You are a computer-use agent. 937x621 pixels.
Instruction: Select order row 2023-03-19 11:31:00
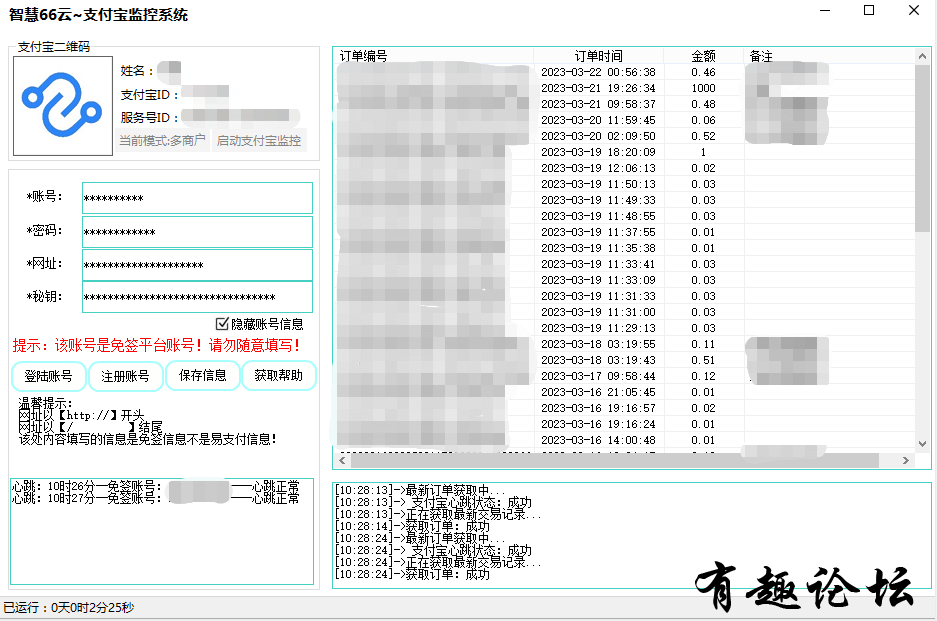pos(624,312)
